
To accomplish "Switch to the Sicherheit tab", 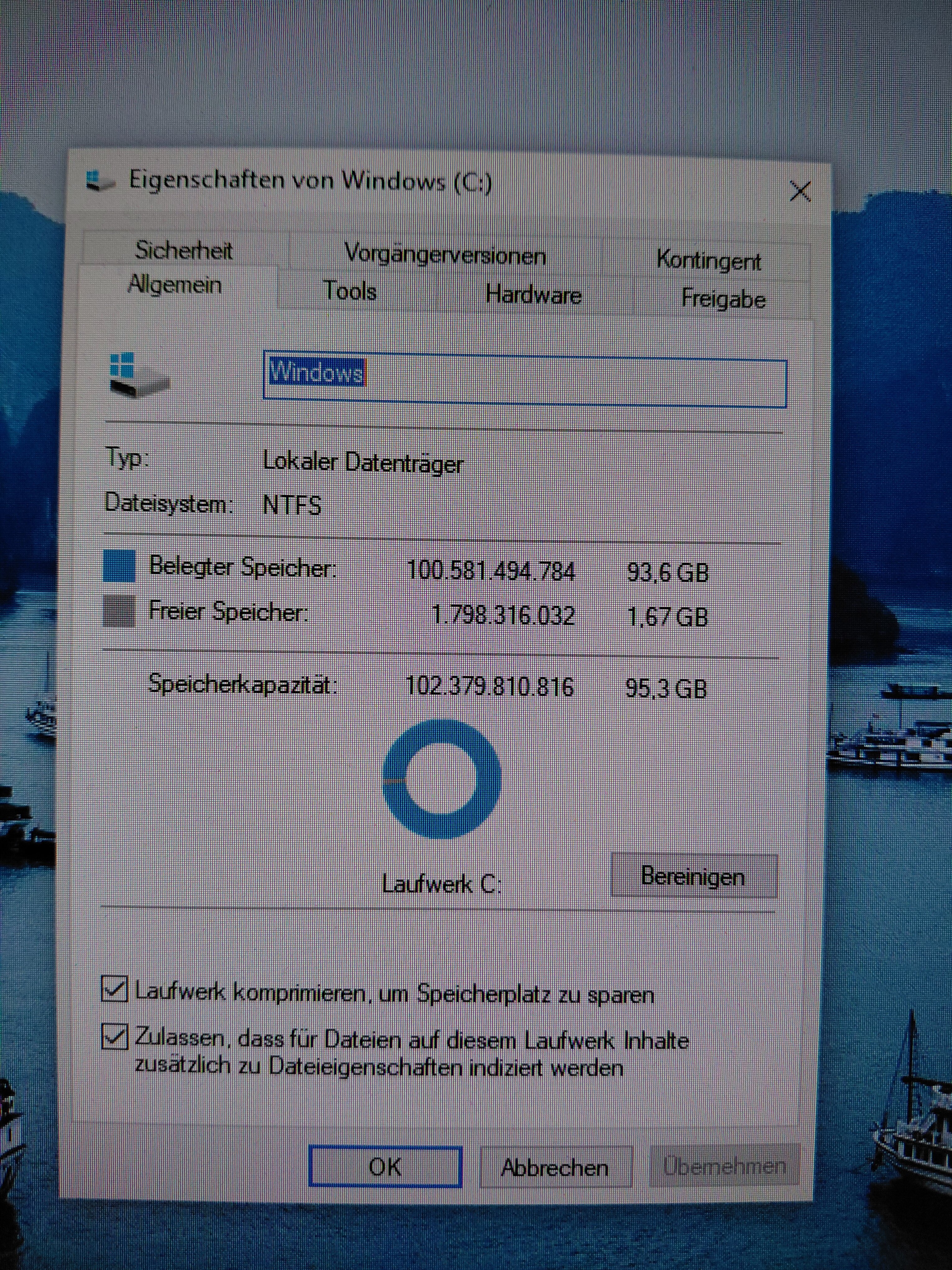I will 184,250.
